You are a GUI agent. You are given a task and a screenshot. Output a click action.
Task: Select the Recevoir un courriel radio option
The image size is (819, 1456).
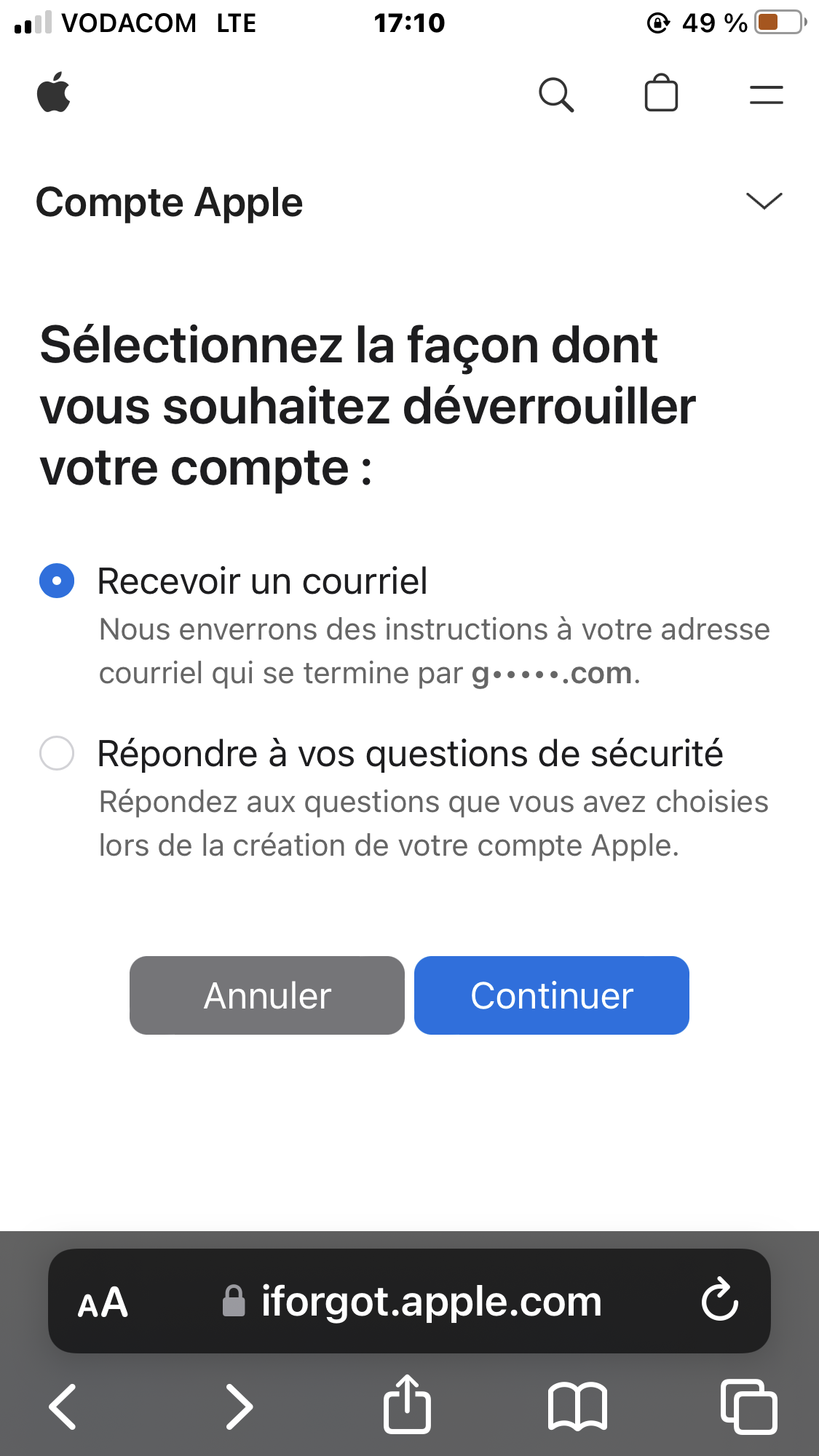point(57,581)
